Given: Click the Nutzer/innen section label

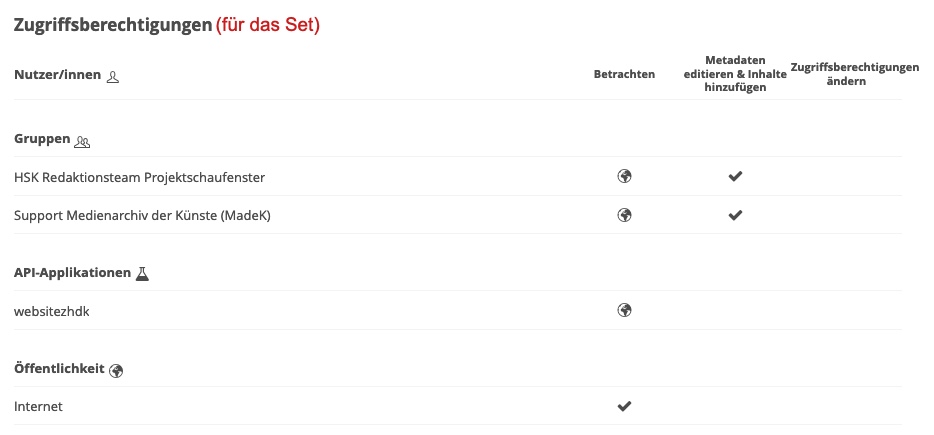Looking at the screenshot, I should pyautogui.click(x=58, y=75).
